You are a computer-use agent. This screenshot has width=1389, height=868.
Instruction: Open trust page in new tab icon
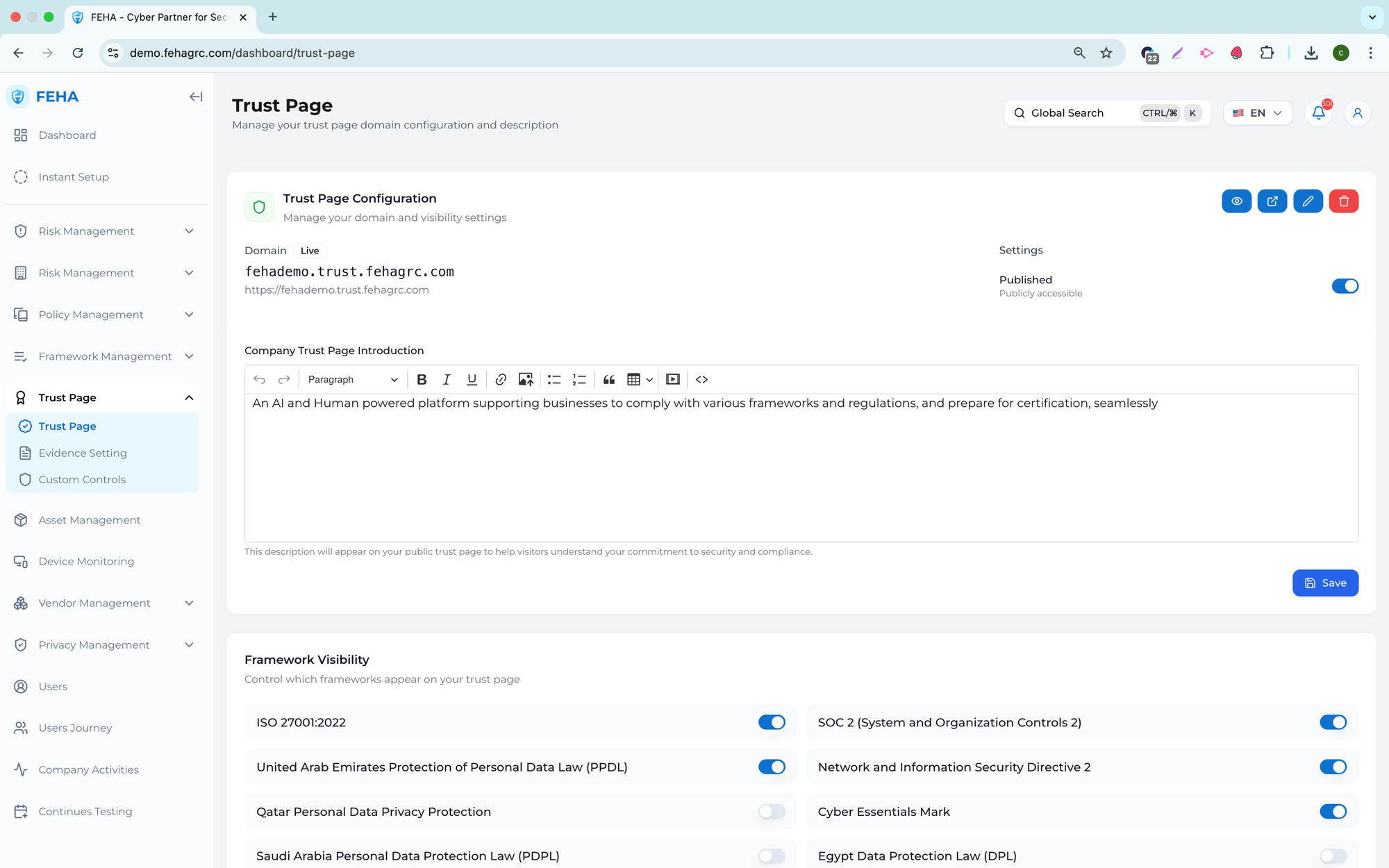pos(1272,201)
